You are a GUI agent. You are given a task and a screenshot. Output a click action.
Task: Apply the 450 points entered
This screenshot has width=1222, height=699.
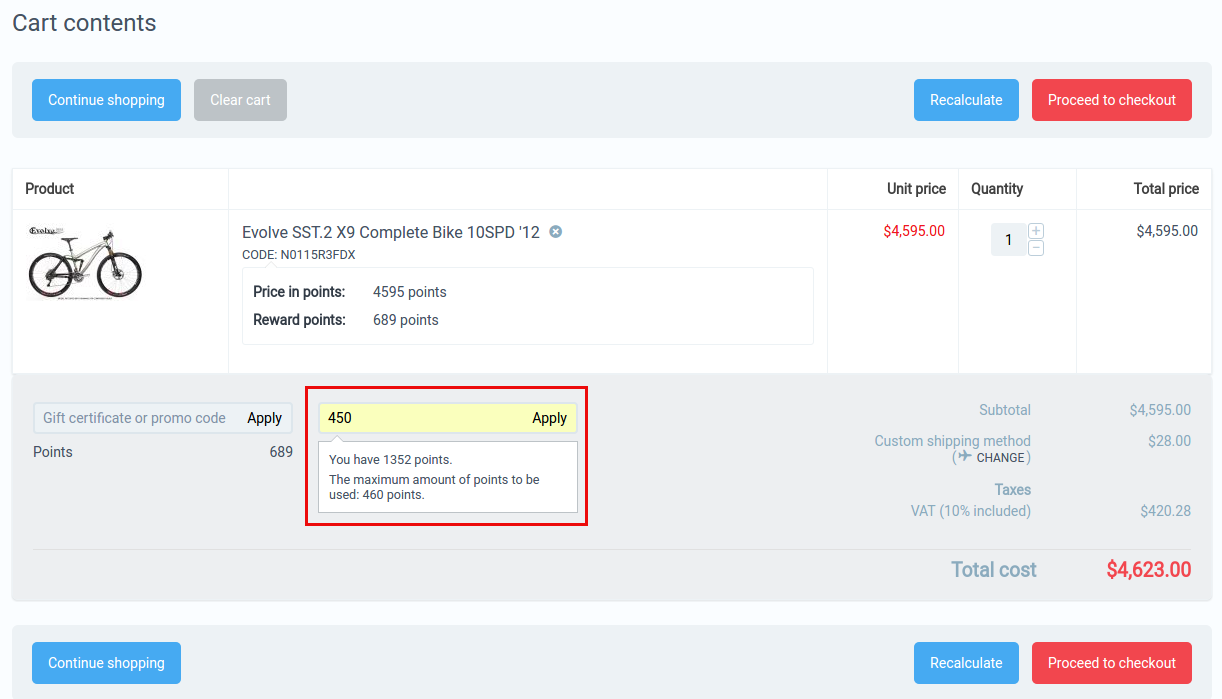click(550, 418)
